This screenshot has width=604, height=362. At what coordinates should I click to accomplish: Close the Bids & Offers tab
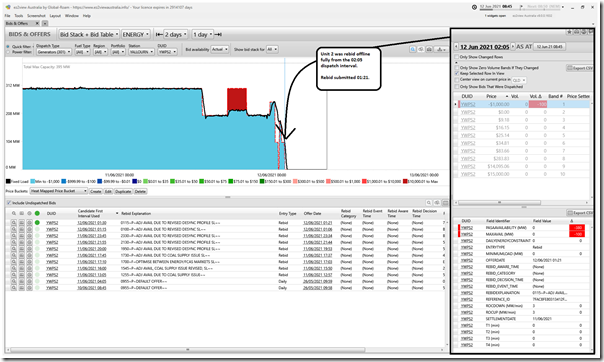37,23
